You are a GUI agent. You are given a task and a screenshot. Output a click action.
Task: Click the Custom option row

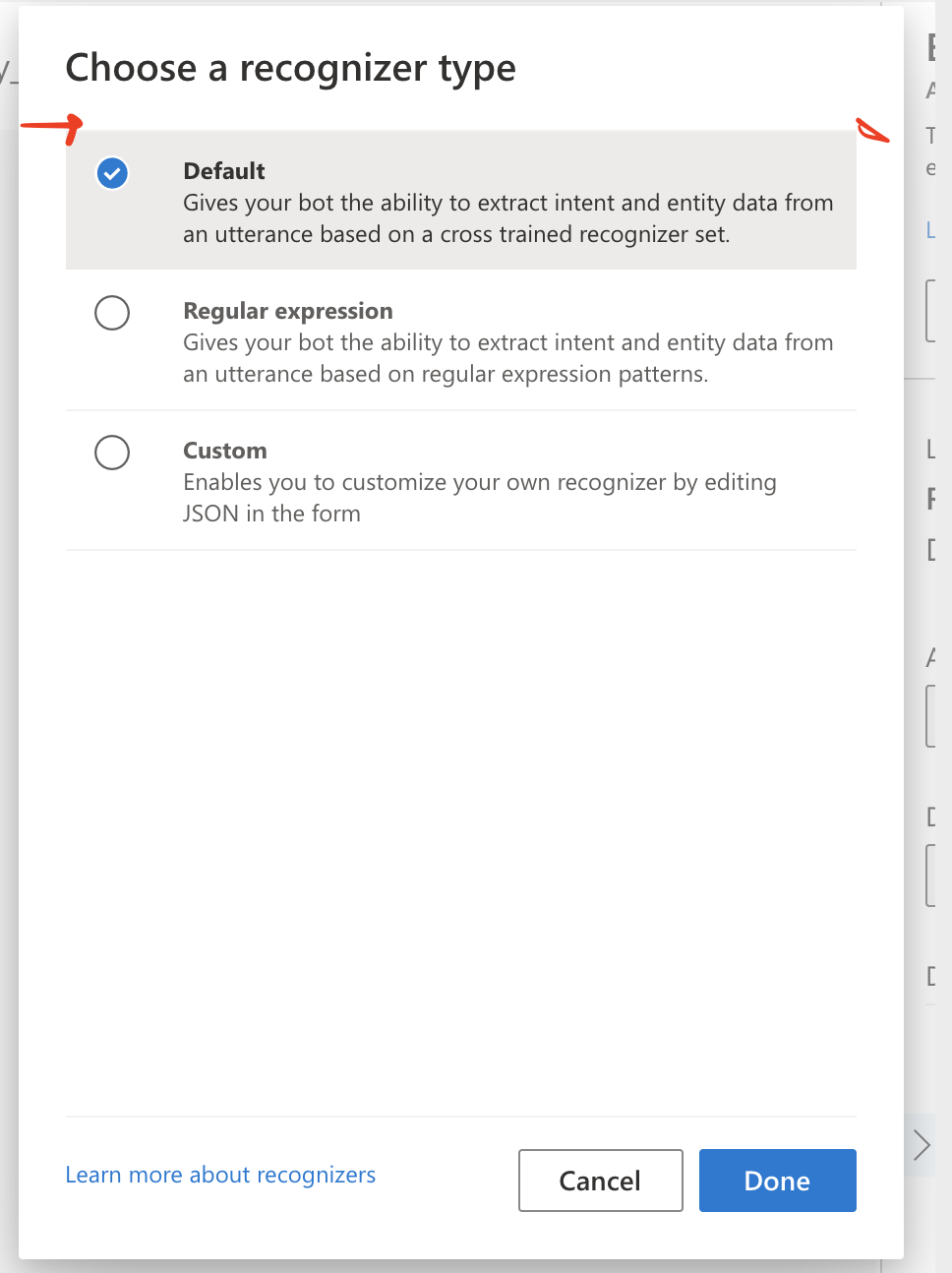[x=460, y=480]
